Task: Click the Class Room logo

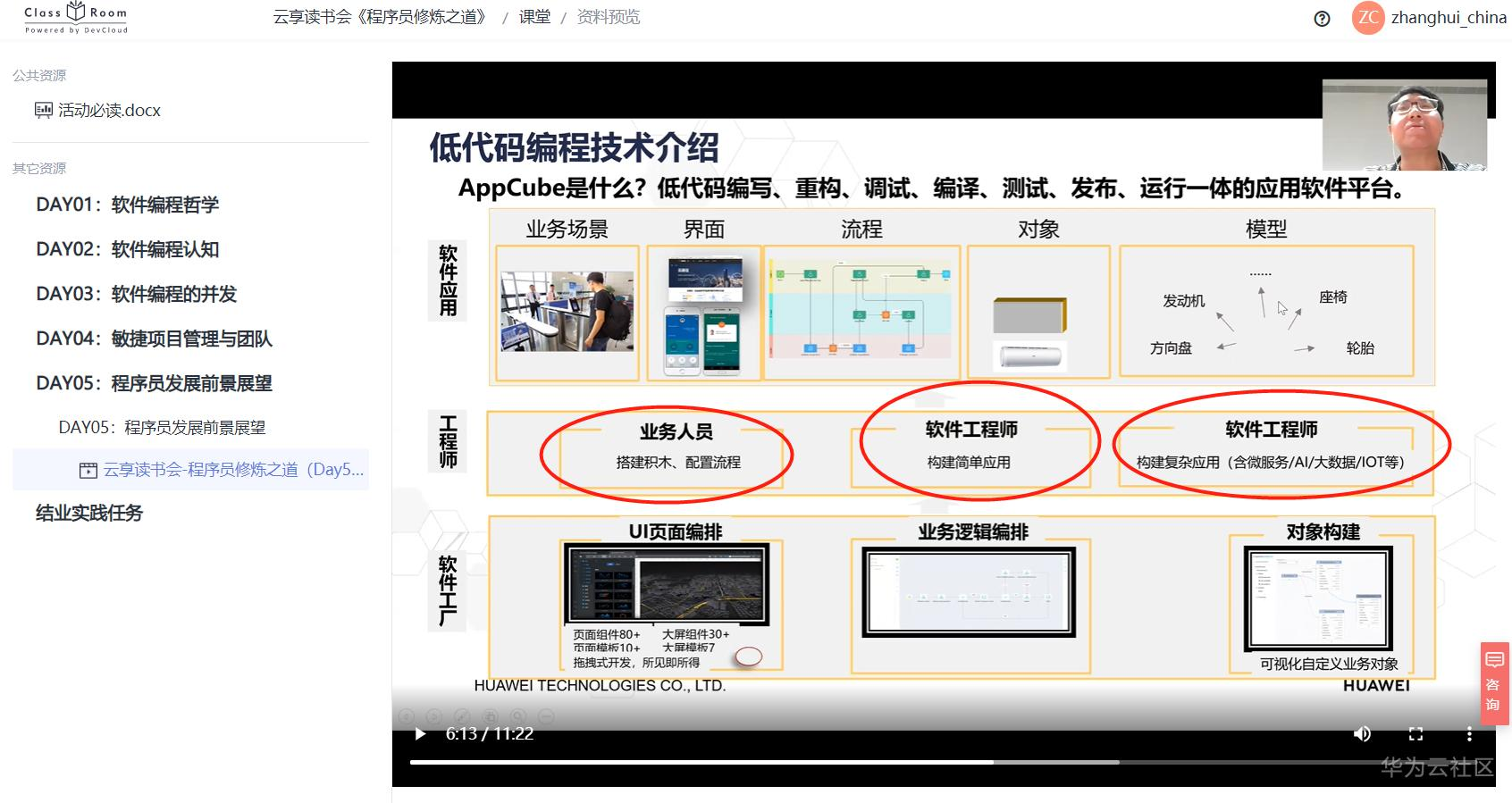Action: [76, 18]
